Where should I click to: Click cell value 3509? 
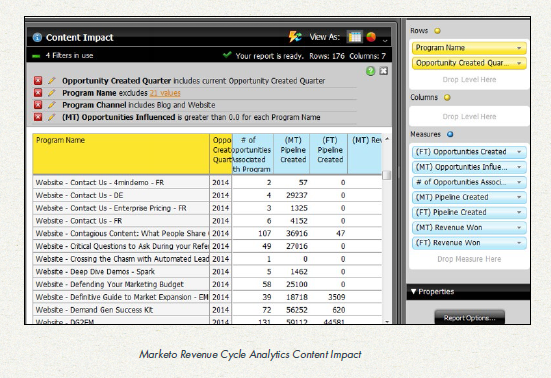(x=336, y=297)
